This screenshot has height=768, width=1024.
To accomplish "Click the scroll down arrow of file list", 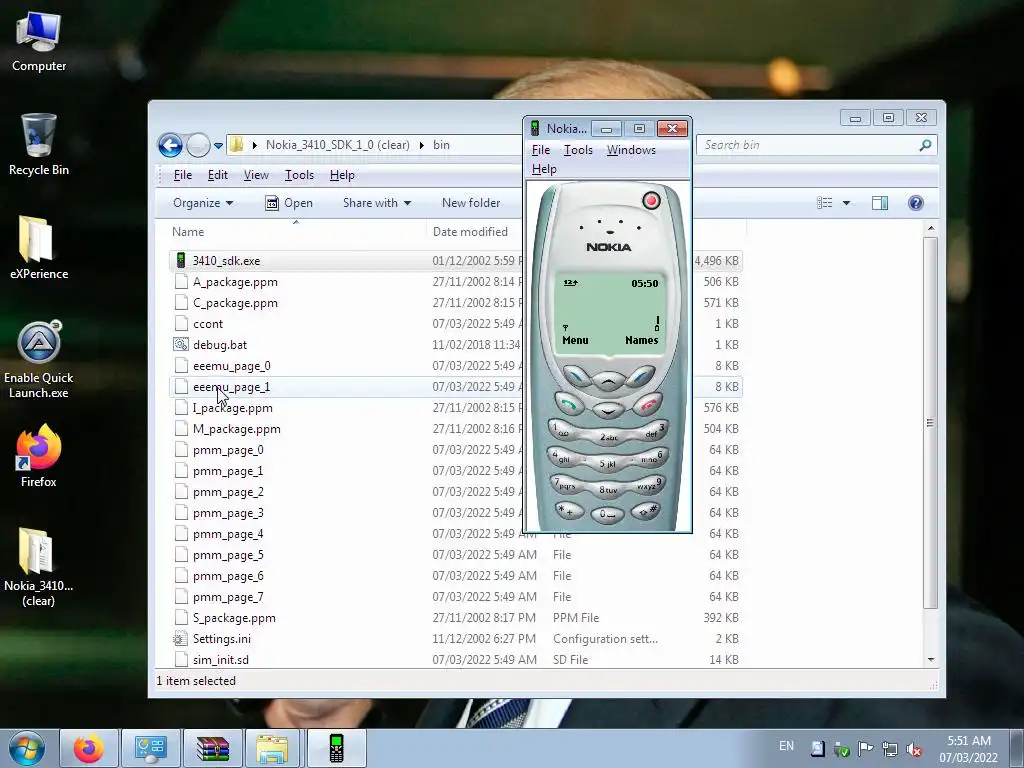I will pyautogui.click(x=931, y=660).
